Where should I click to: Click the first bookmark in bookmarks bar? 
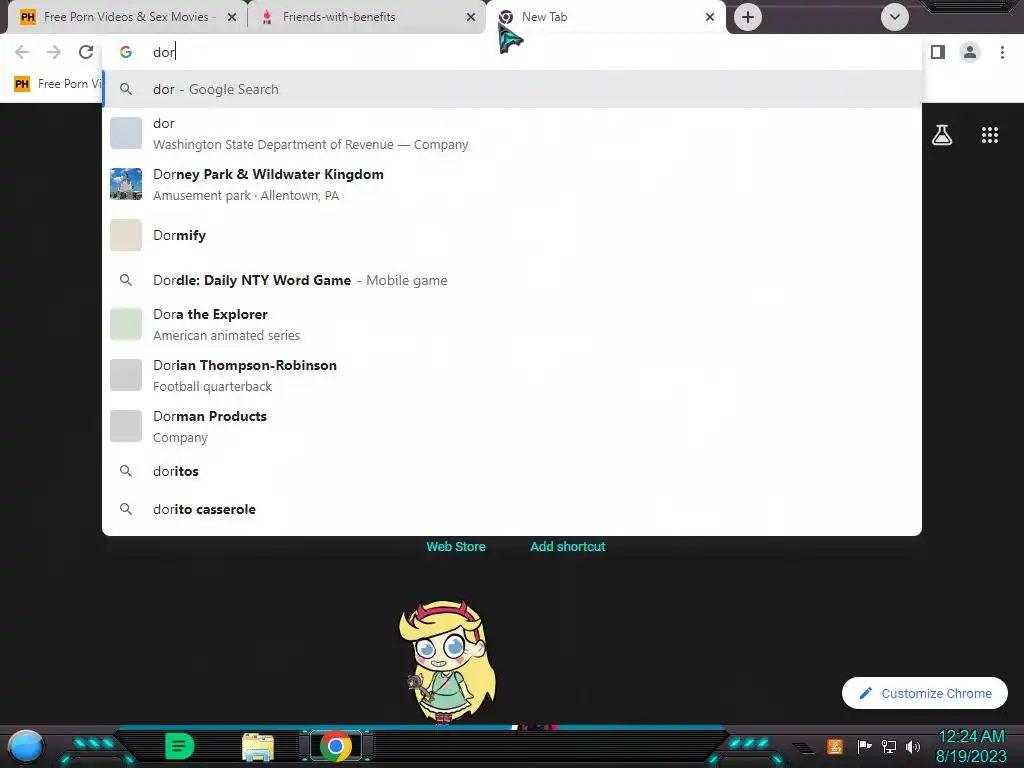click(x=57, y=84)
